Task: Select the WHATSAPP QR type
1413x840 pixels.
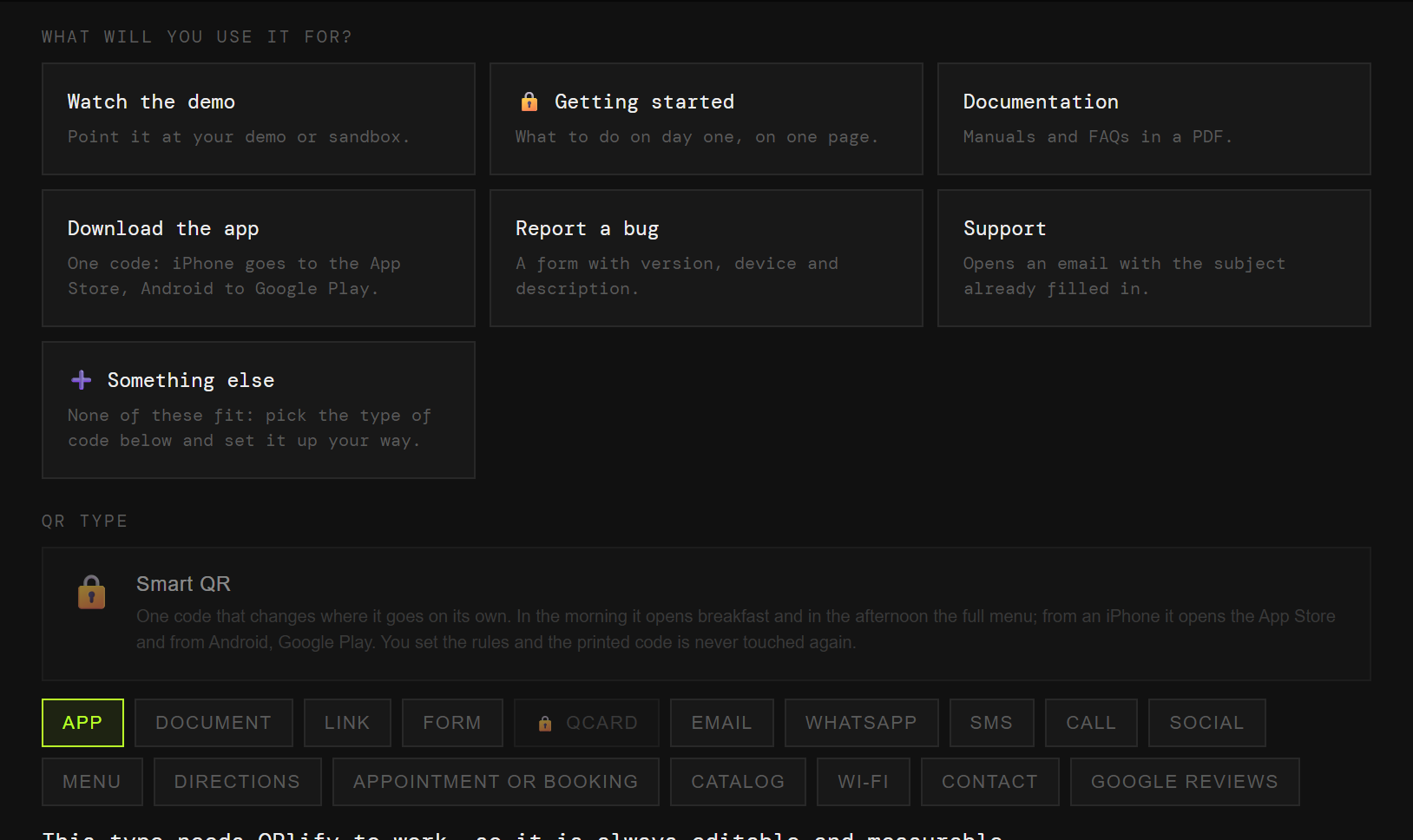Action: click(862, 723)
